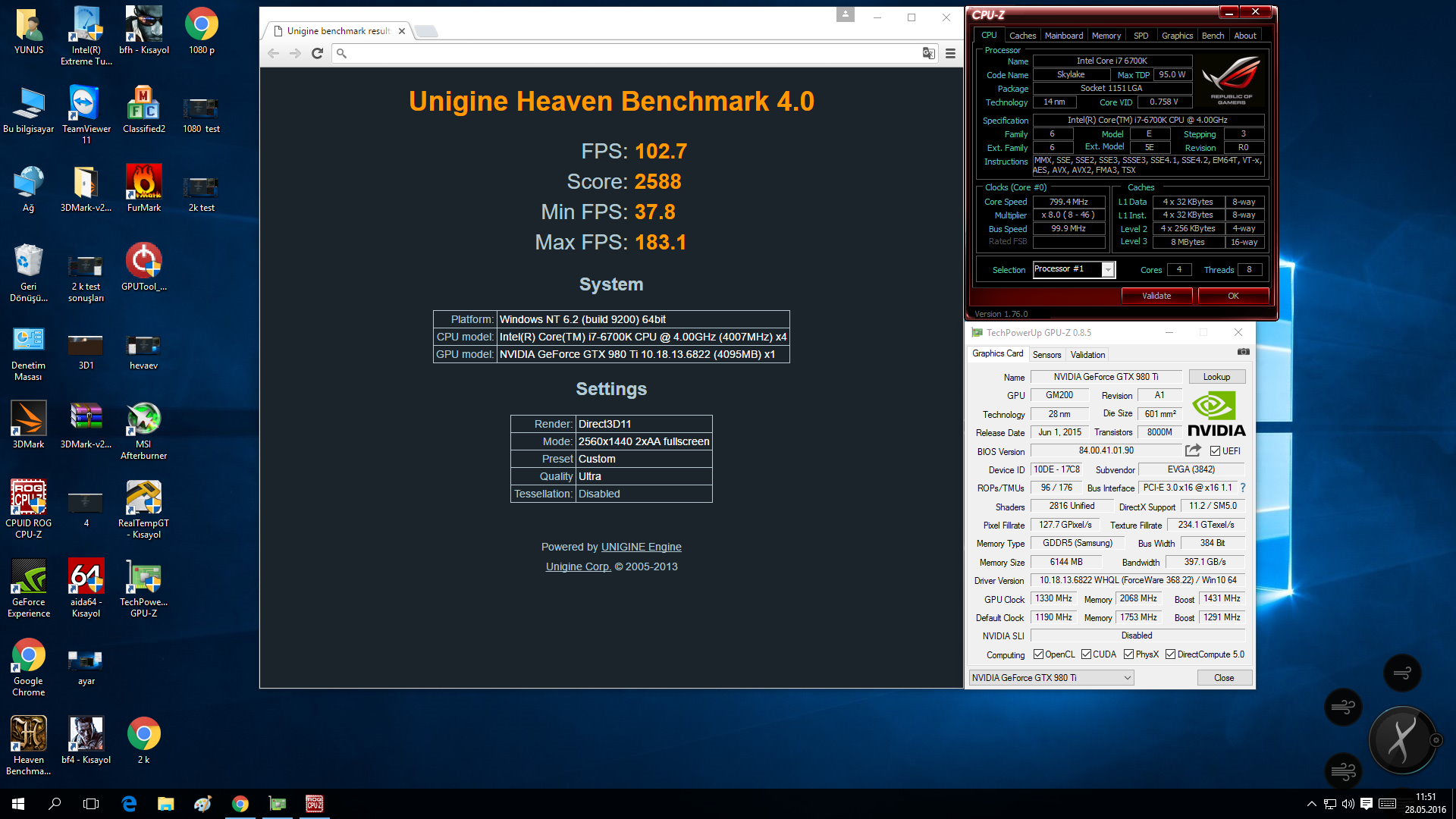Viewport: 1456px width, 819px height.
Task: Open 3DMark desktop icon
Action: [x=29, y=425]
